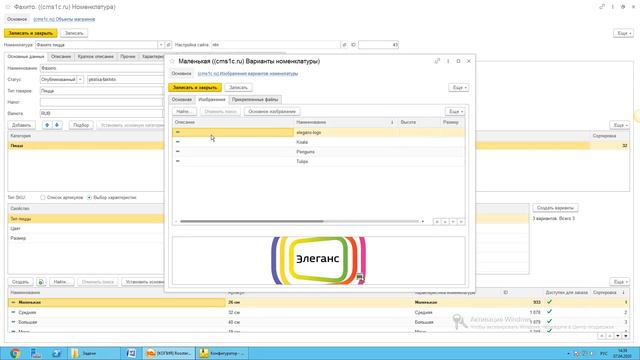Screen dimensions: 640x360
Task: Expand Ещё menu right of category toolbar
Action: coord(620,125)
